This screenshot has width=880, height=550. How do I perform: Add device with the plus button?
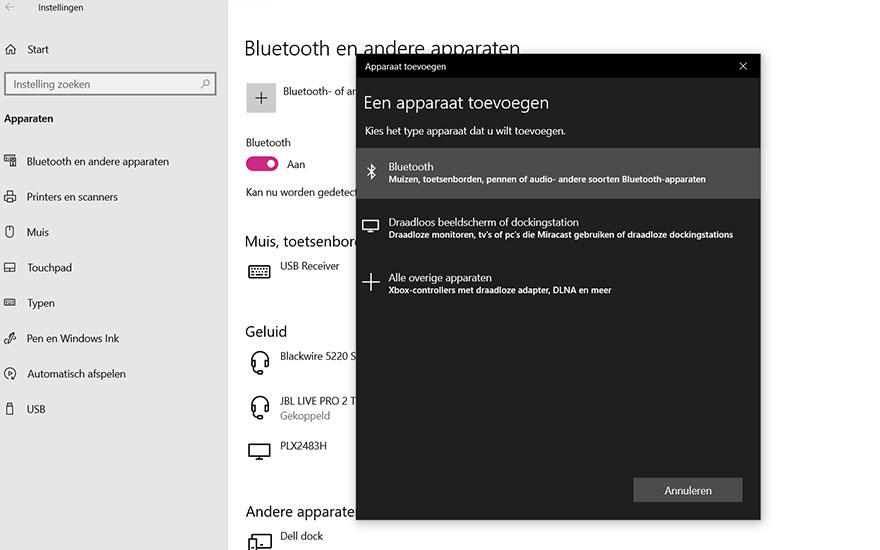click(261, 98)
